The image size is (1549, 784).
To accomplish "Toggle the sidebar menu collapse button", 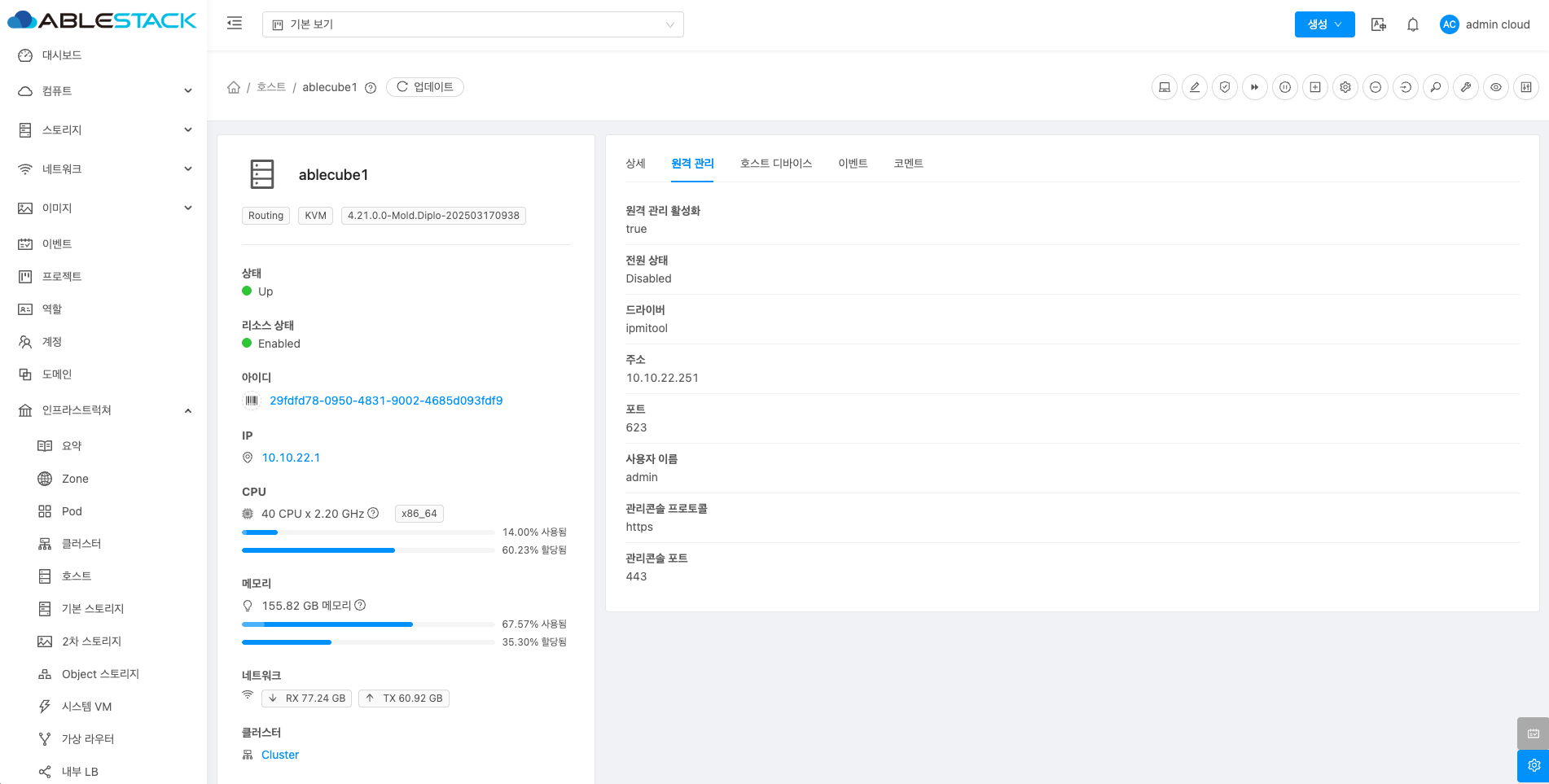I will (x=235, y=24).
